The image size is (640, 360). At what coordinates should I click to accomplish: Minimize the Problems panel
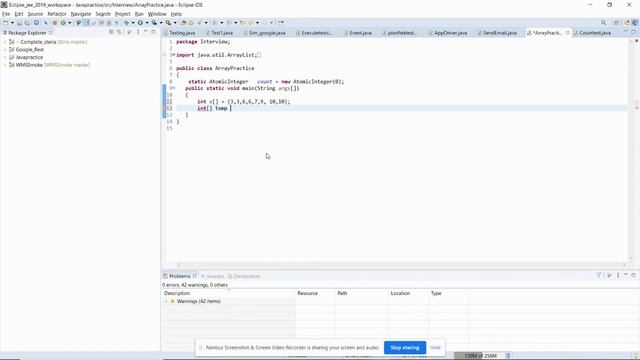(625, 275)
